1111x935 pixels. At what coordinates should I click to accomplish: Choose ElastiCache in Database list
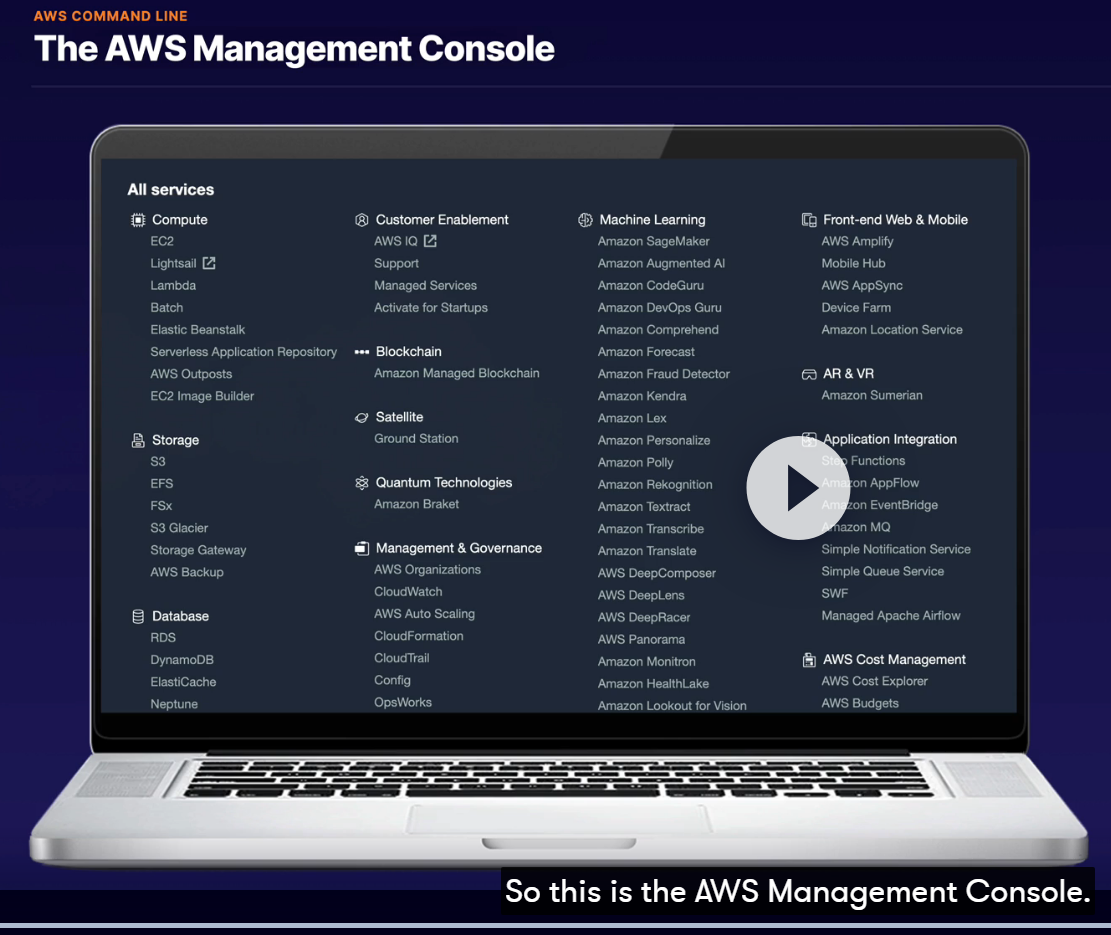tap(184, 682)
